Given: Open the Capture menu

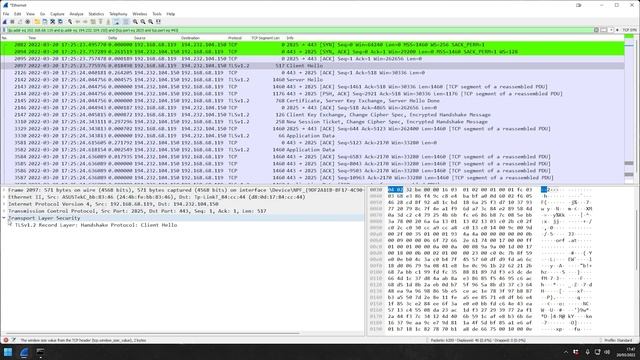Looking at the screenshot, I should pyautogui.click(x=57, y=14).
